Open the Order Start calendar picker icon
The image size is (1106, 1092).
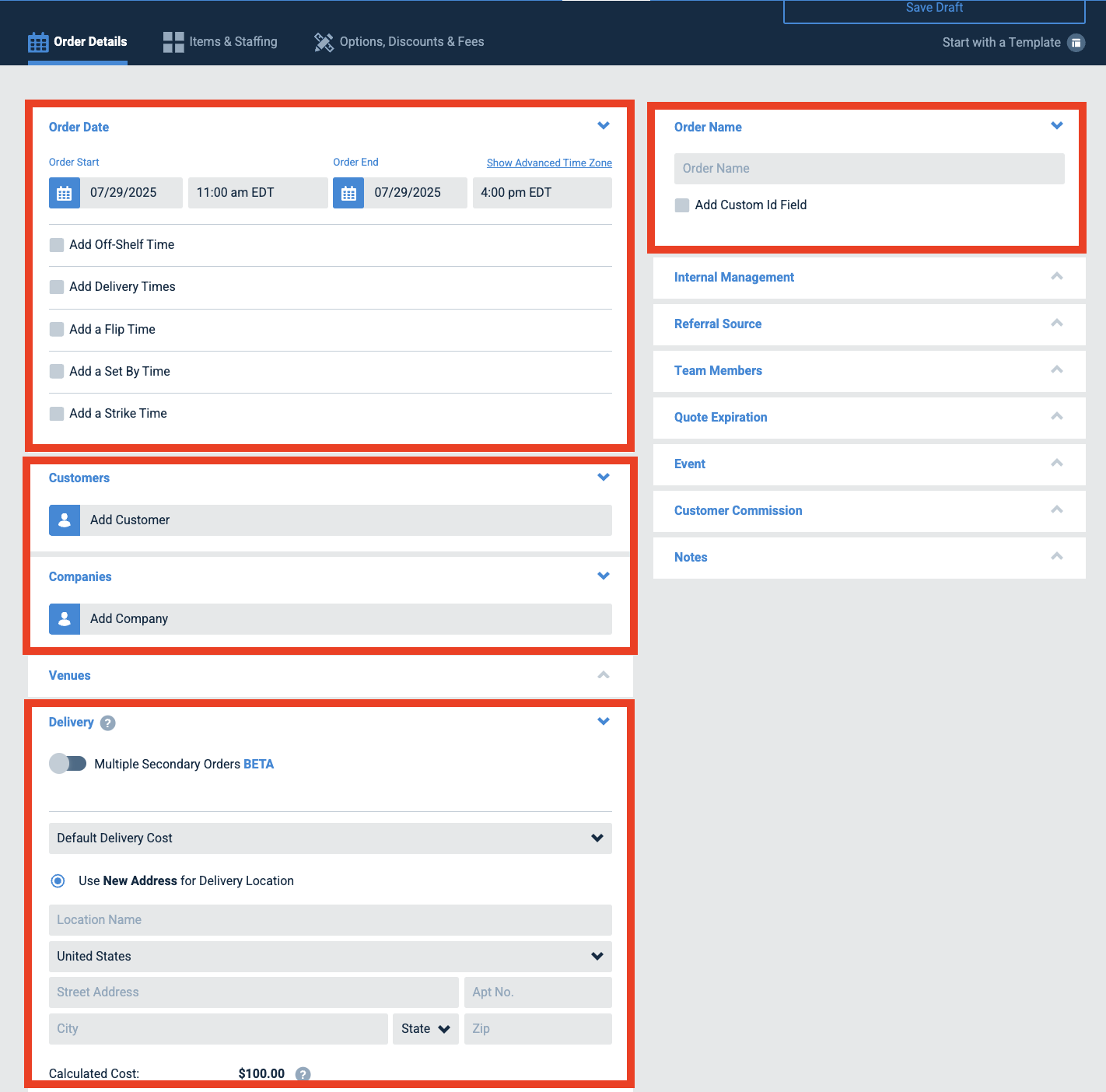pyautogui.click(x=65, y=193)
